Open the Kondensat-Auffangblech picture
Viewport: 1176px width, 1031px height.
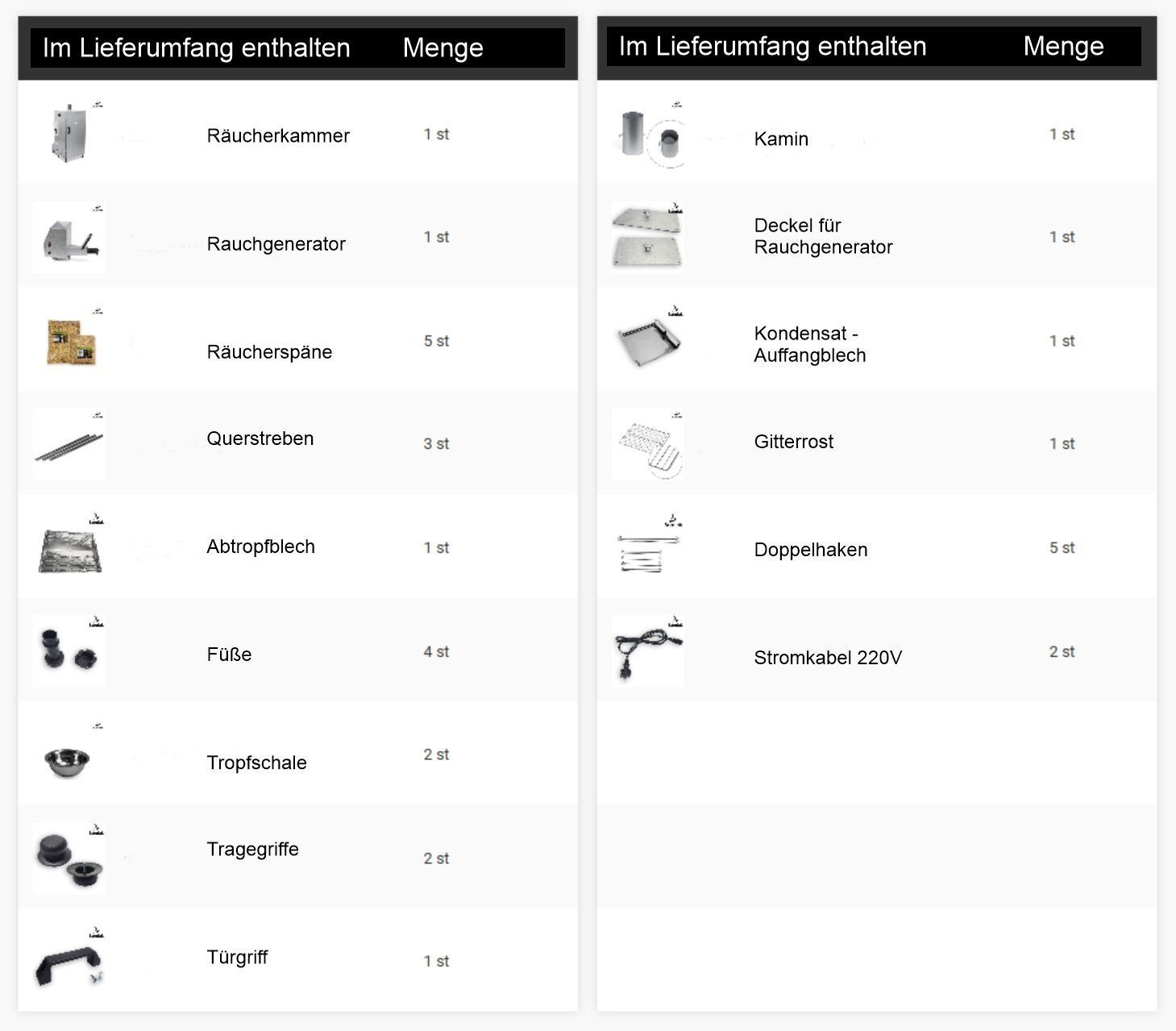648,340
